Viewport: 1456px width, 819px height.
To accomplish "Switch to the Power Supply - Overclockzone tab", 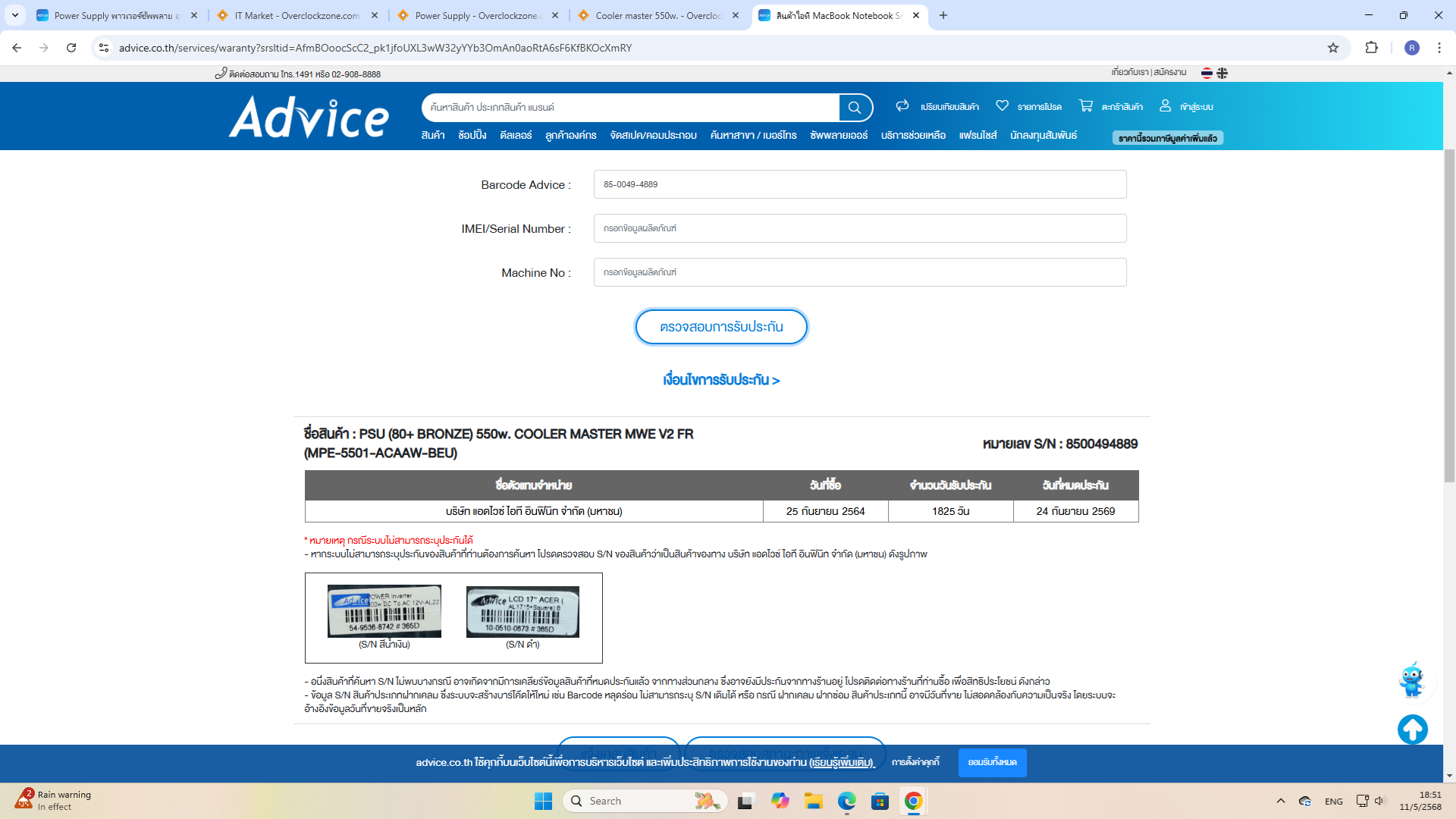I will pyautogui.click(x=478, y=15).
